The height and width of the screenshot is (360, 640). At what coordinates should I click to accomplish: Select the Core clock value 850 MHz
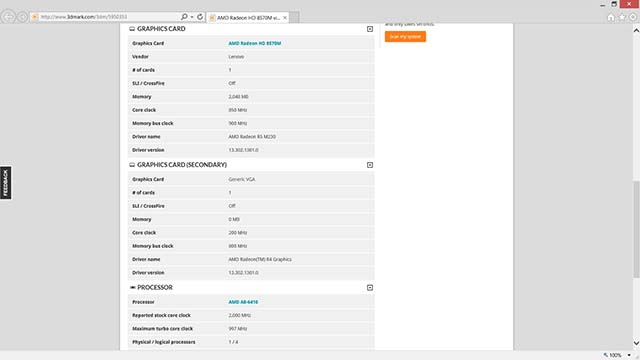238,110
